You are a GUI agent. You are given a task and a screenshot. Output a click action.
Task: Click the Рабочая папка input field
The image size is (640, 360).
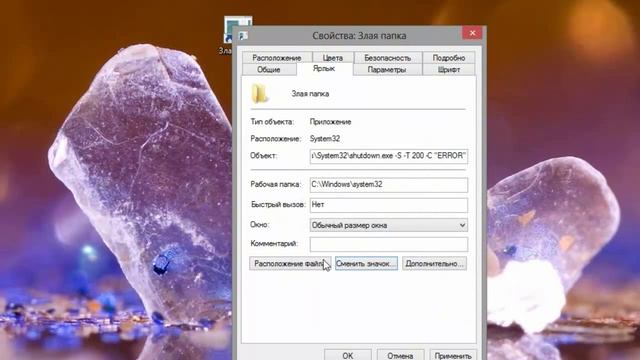(x=389, y=184)
